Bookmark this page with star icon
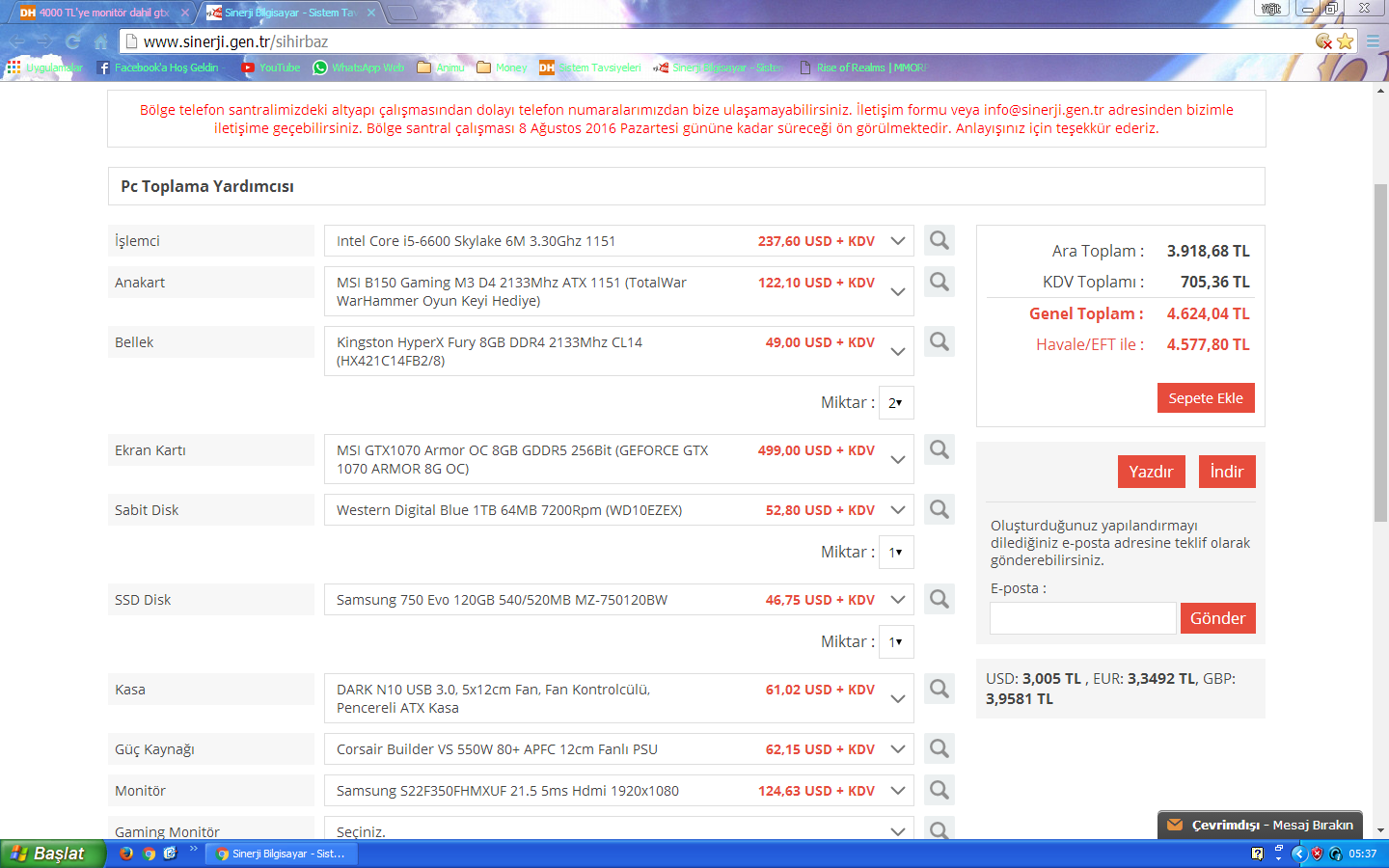Viewport: 1389px width, 868px height. click(x=1345, y=41)
